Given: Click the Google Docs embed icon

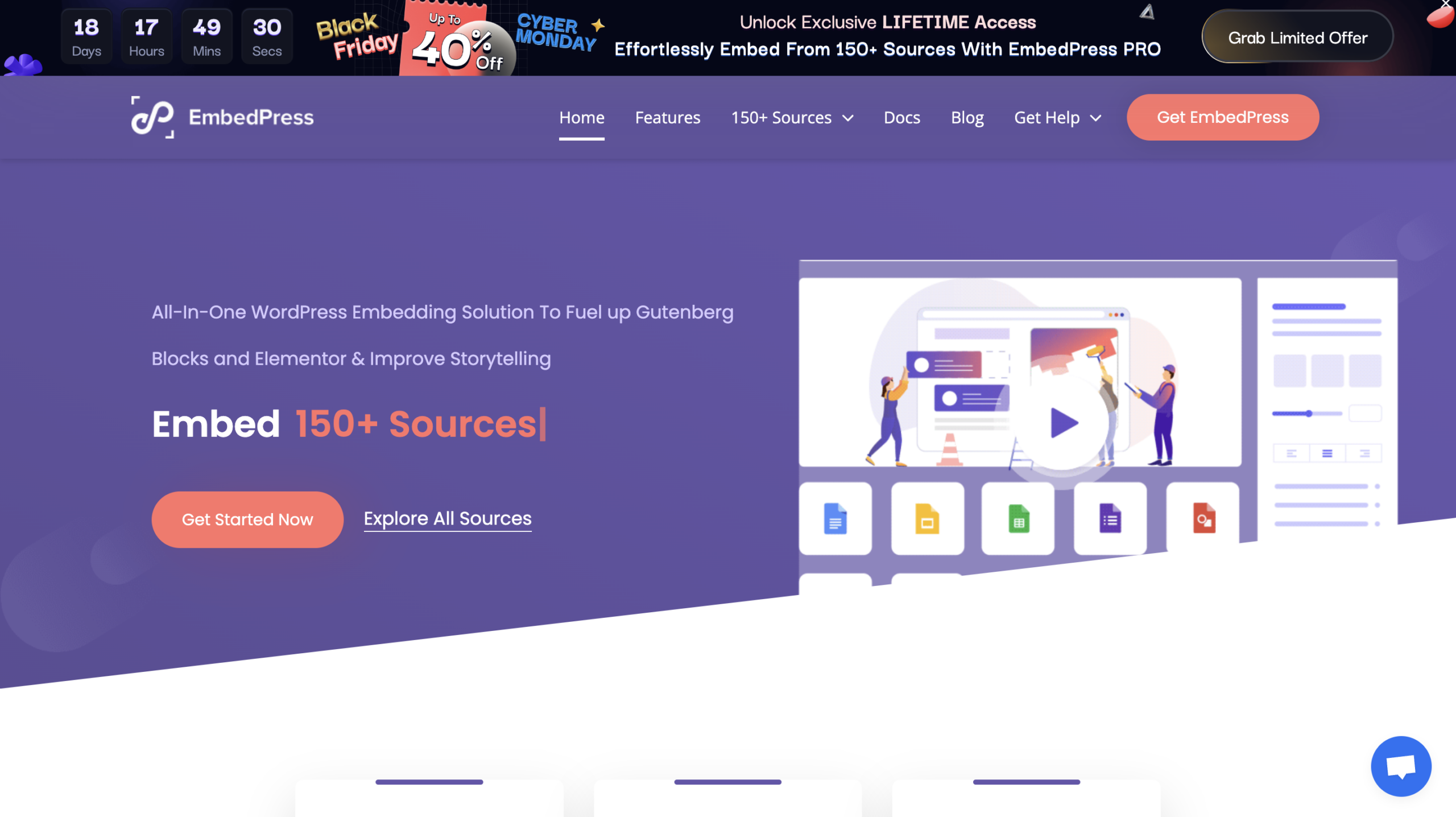Looking at the screenshot, I should [x=834, y=518].
